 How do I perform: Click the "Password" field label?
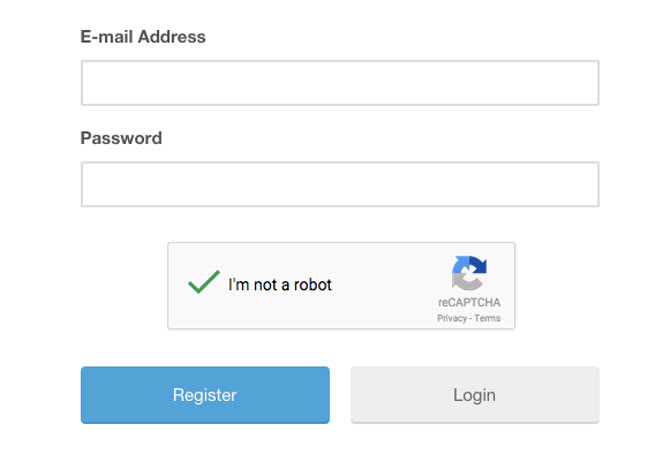(121, 138)
